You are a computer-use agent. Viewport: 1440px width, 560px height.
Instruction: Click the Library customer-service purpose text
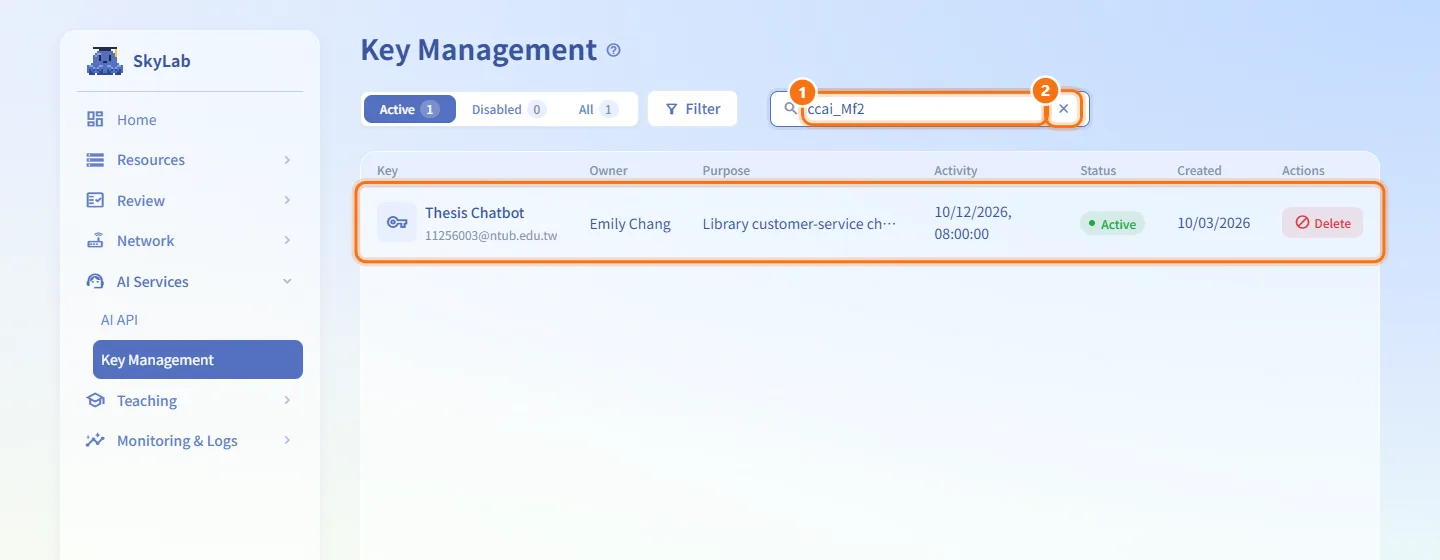800,224
